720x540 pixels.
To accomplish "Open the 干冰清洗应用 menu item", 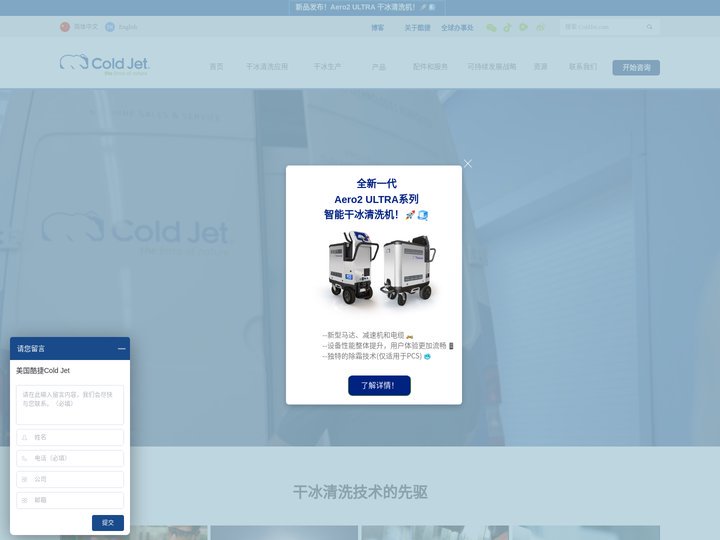I will point(267,67).
